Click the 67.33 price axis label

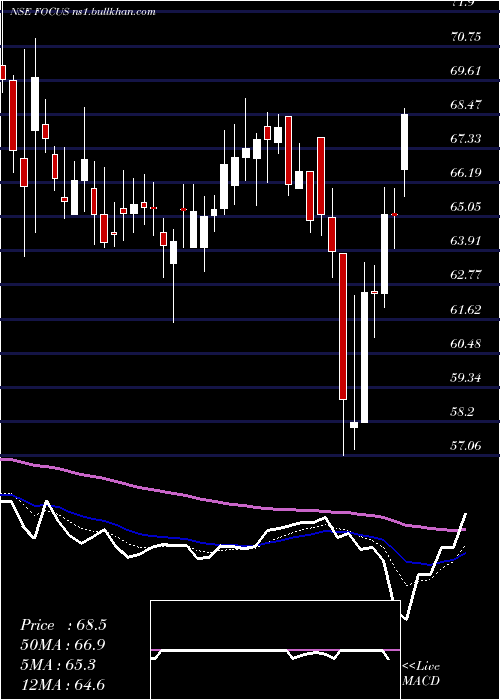[466, 139]
